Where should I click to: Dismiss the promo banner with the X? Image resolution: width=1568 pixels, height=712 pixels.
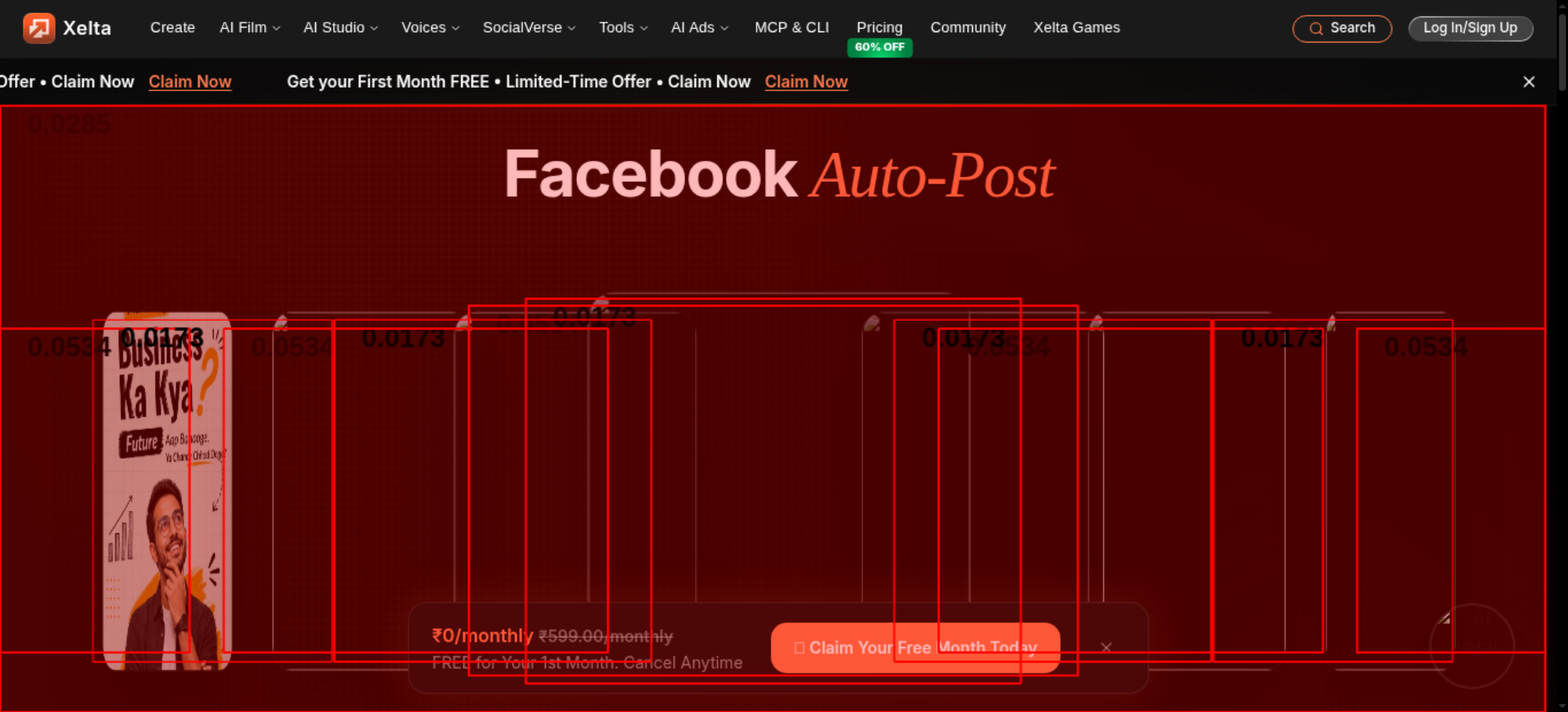point(1529,82)
